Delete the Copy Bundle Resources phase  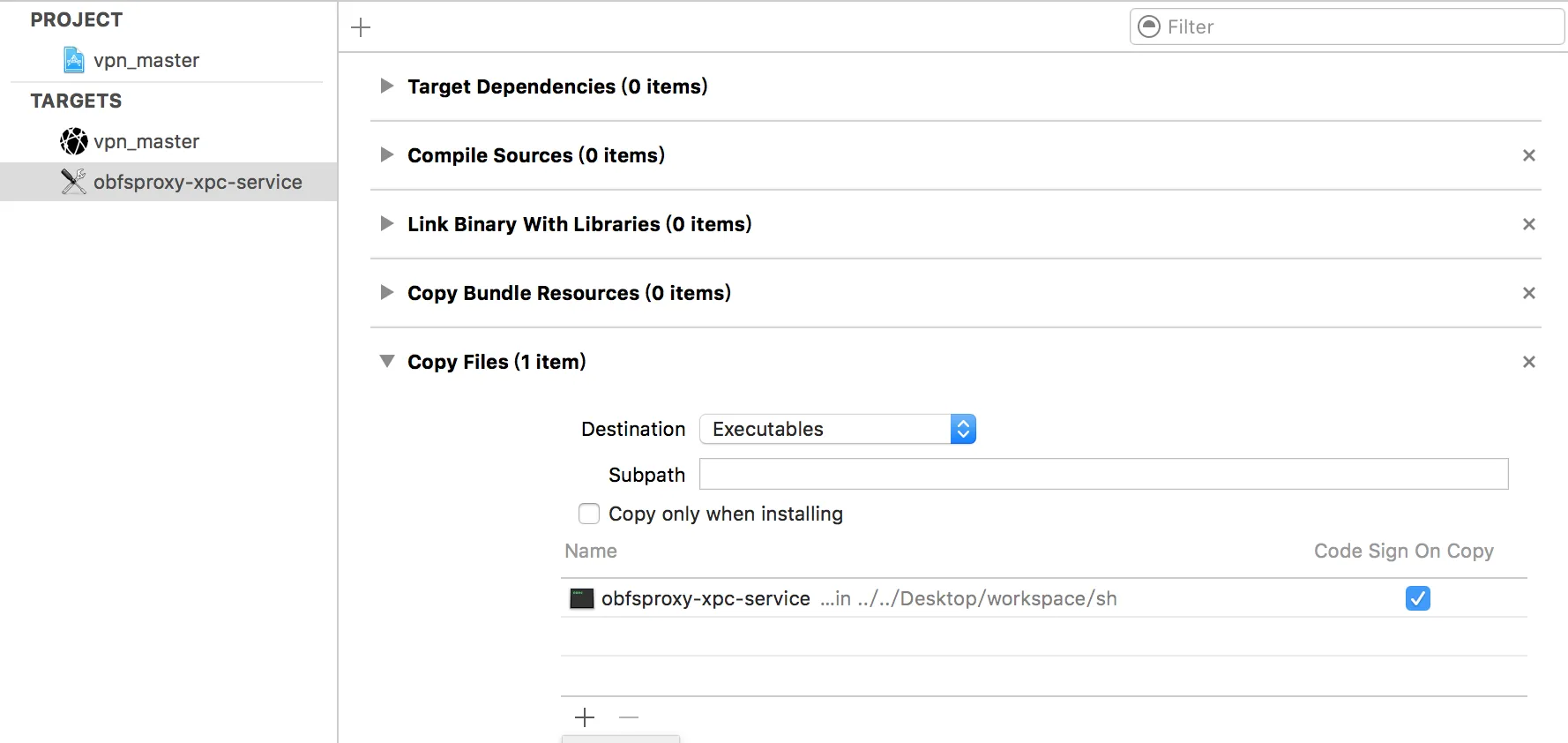click(x=1528, y=293)
